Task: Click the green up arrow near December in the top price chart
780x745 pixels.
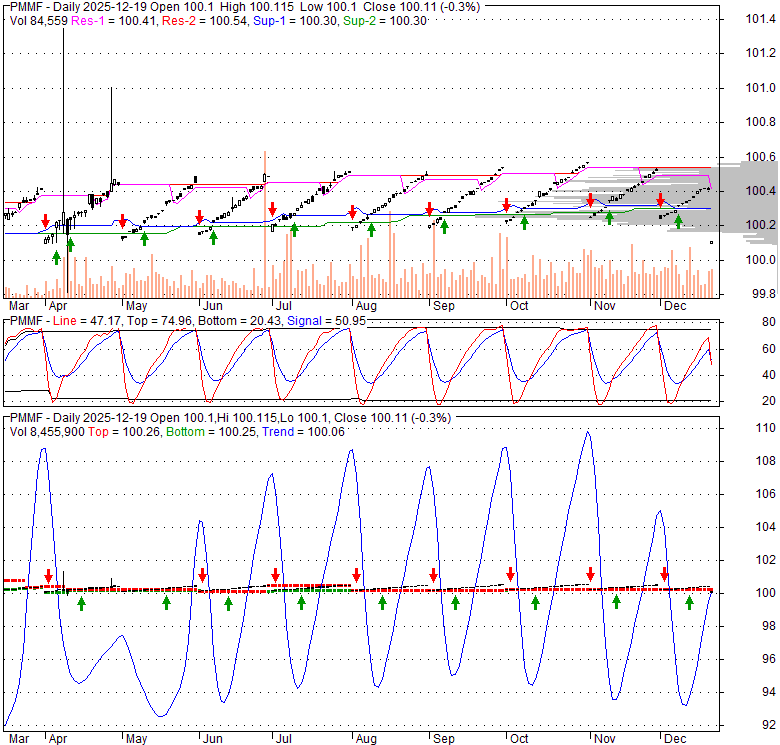Action: tap(678, 222)
